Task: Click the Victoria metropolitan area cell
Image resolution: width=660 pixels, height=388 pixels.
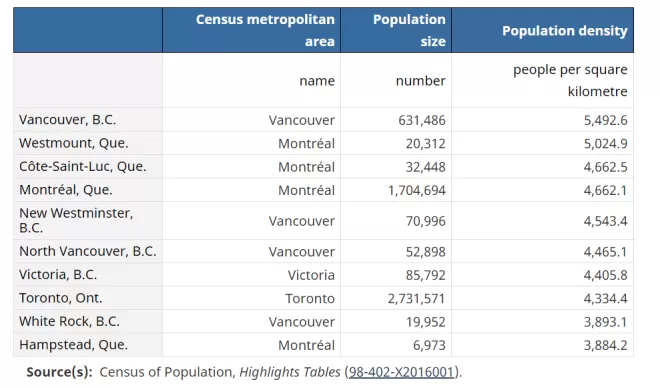Action: 311,275
